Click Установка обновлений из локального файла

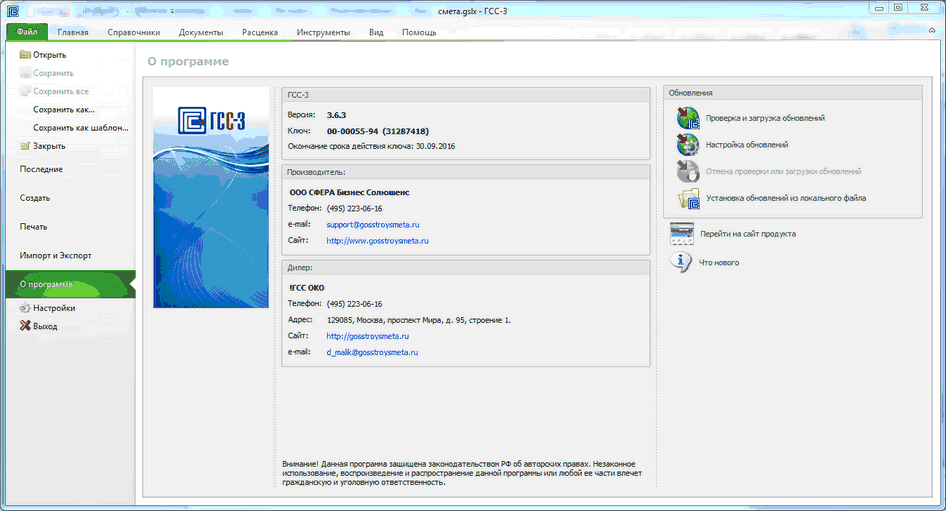[786, 198]
